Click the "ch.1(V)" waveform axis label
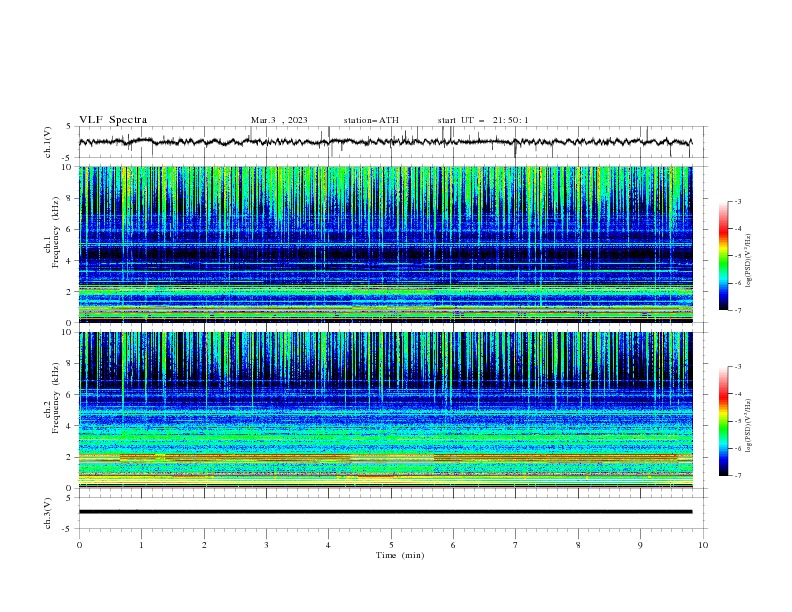The image size is (792, 612). pyautogui.click(x=48, y=142)
